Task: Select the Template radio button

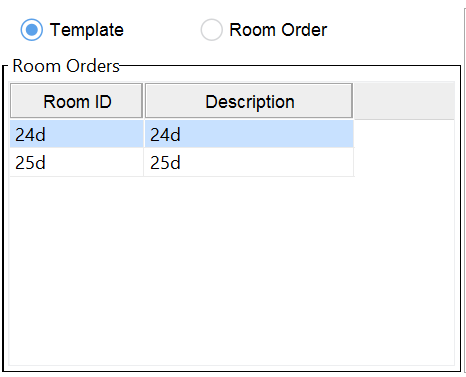Action: tap(32, 30)
